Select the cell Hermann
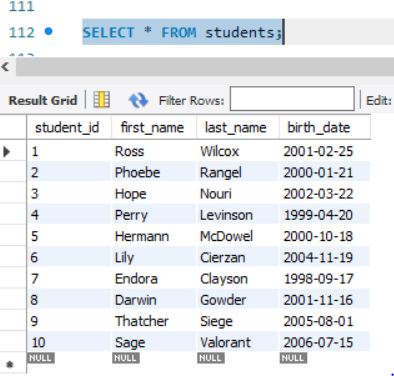The width and height of the screenshot is (394, 376). coord(154,236)
